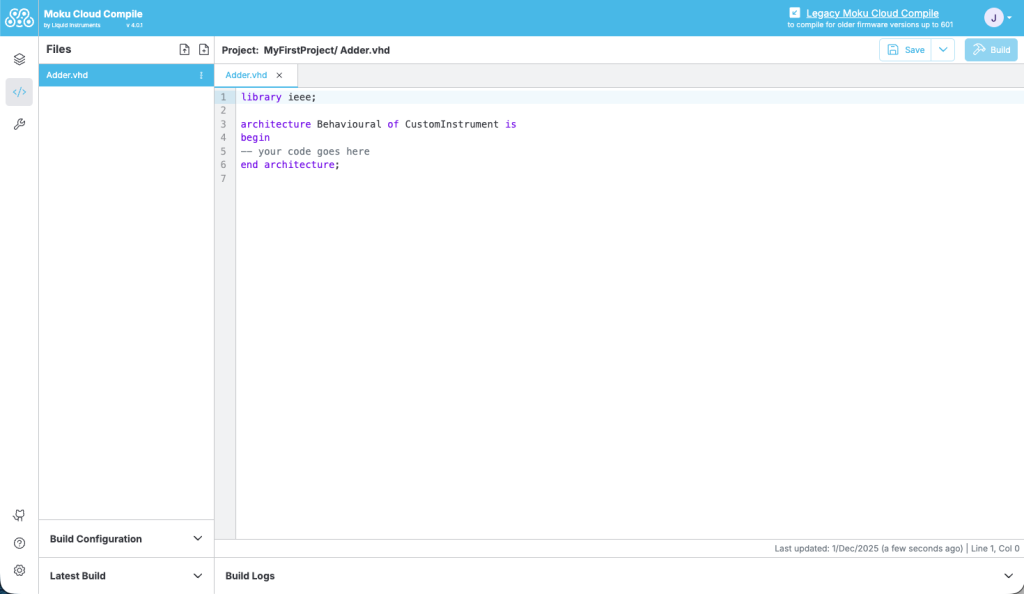
Task: Expand the Build Configuration section
Action: (x=197, y=539)
